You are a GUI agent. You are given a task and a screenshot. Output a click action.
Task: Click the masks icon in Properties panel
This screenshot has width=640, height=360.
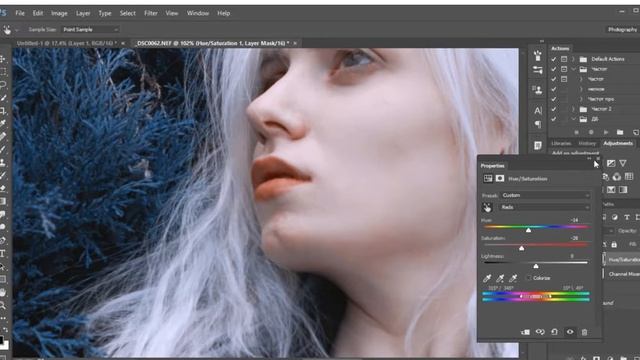coord(500,178)
